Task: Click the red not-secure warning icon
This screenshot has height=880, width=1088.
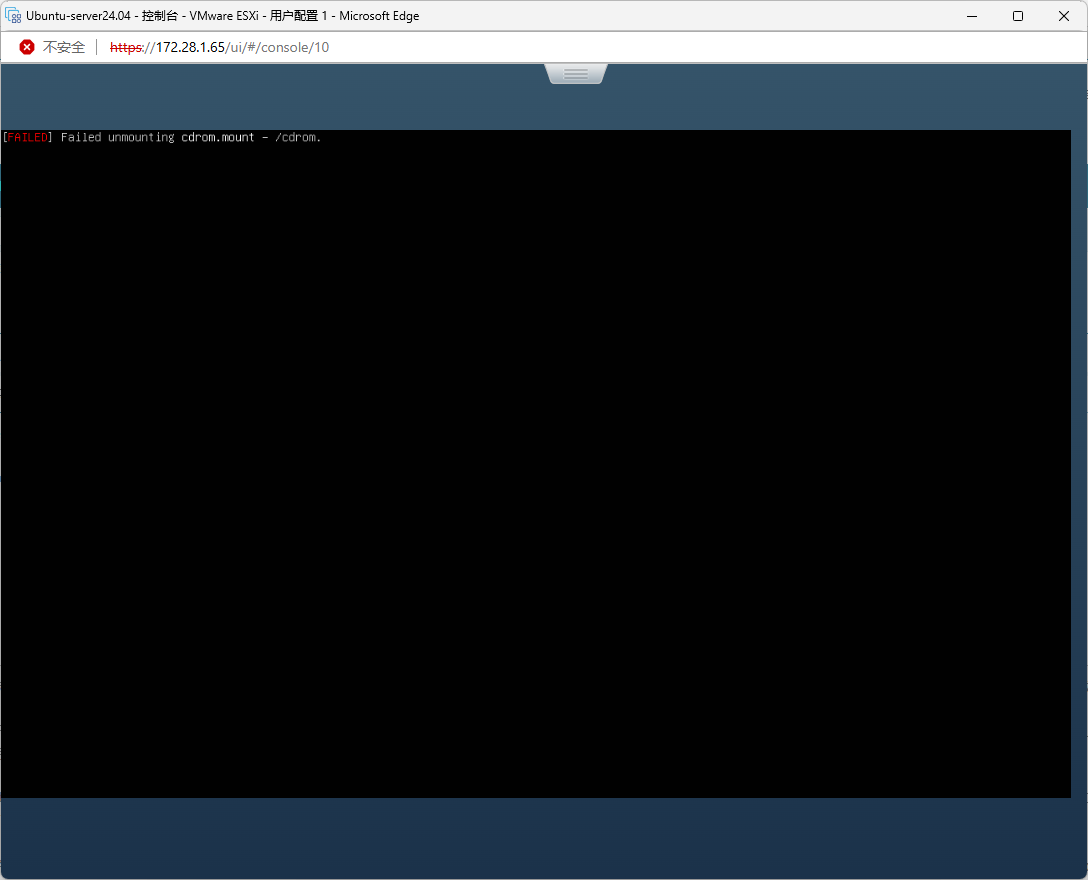Action: pos(27,47)
